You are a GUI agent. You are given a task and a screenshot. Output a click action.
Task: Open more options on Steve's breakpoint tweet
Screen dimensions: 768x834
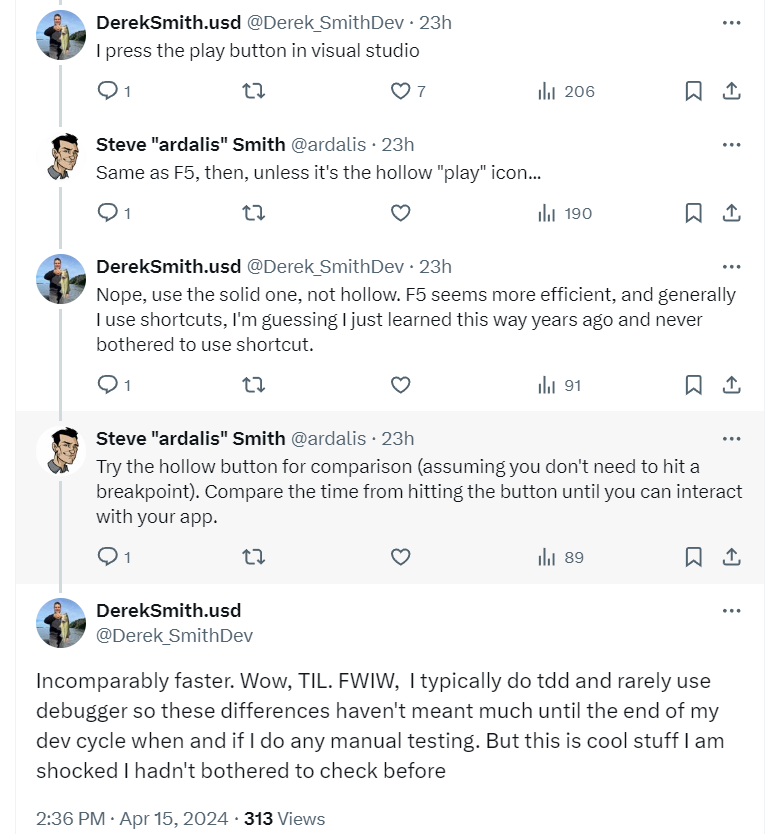[731, 437]
